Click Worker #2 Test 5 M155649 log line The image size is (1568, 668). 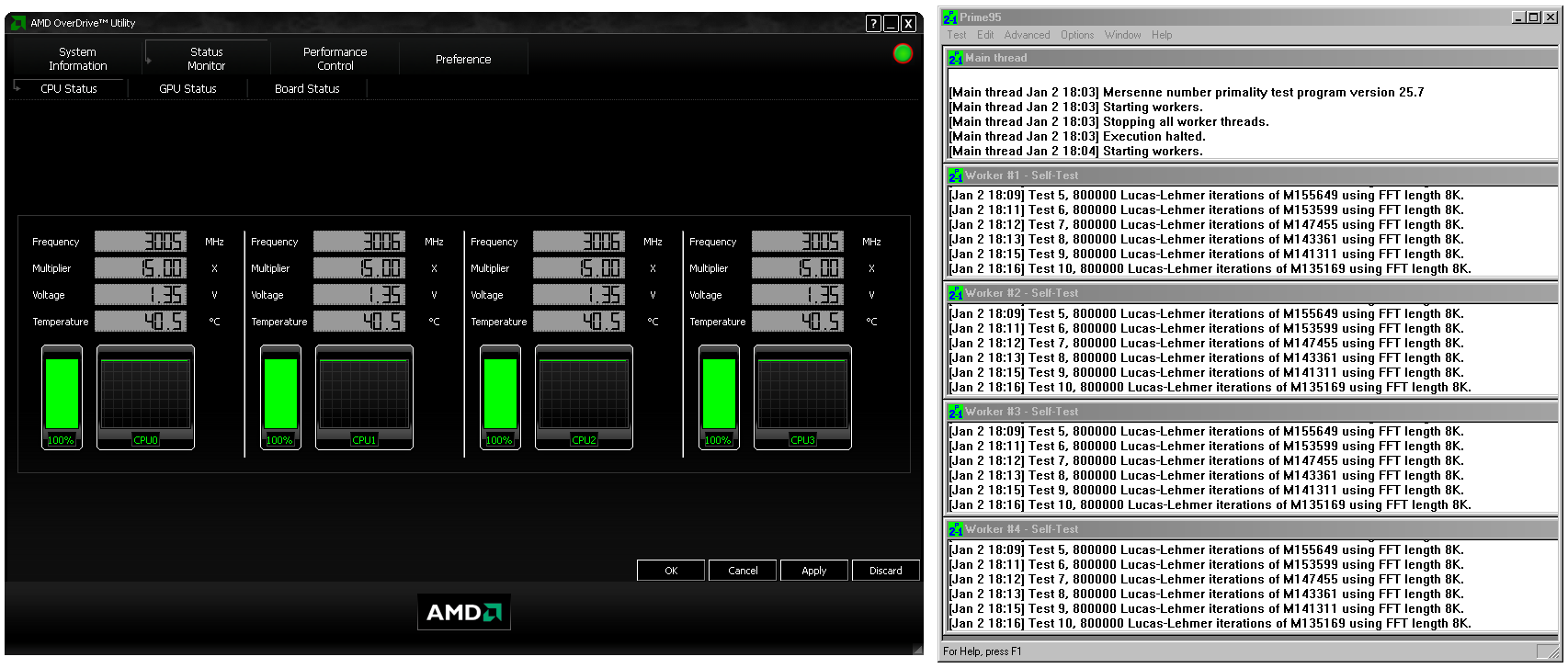(x=1206, y=313)
